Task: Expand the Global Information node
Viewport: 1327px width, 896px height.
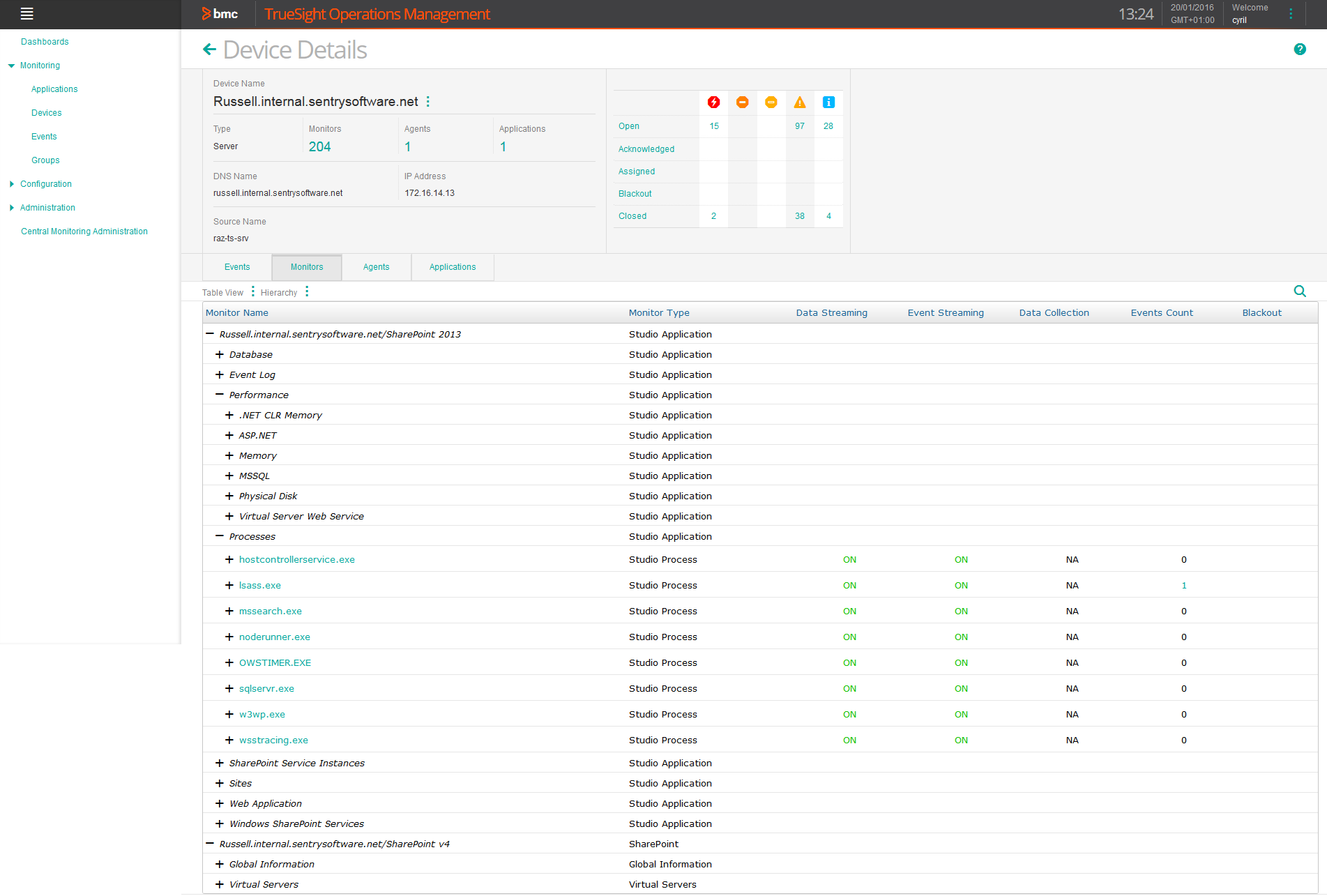Action: (x=220, y=864)
